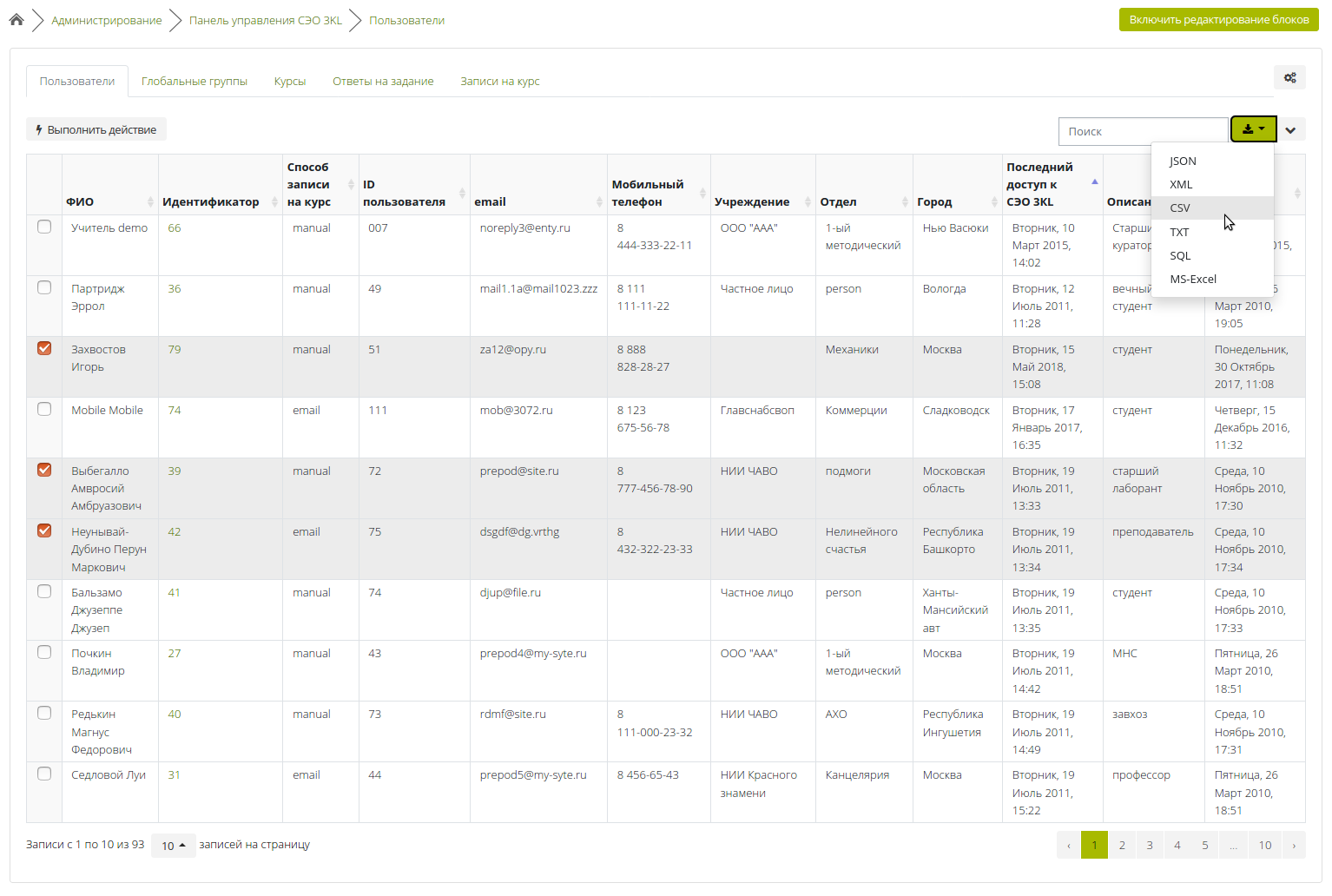
Task: Switch to Записи на курс tab
Action: click(500, 81)
